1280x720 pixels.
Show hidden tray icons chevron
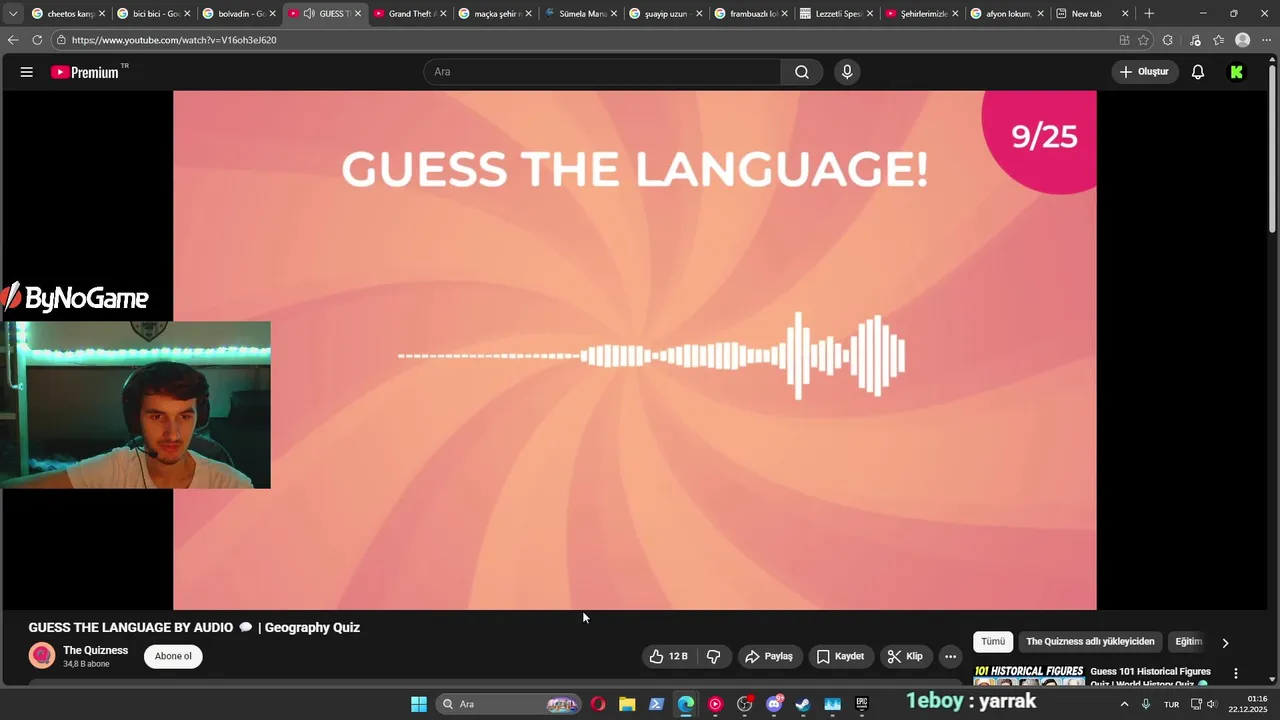tap(1124, 704)
